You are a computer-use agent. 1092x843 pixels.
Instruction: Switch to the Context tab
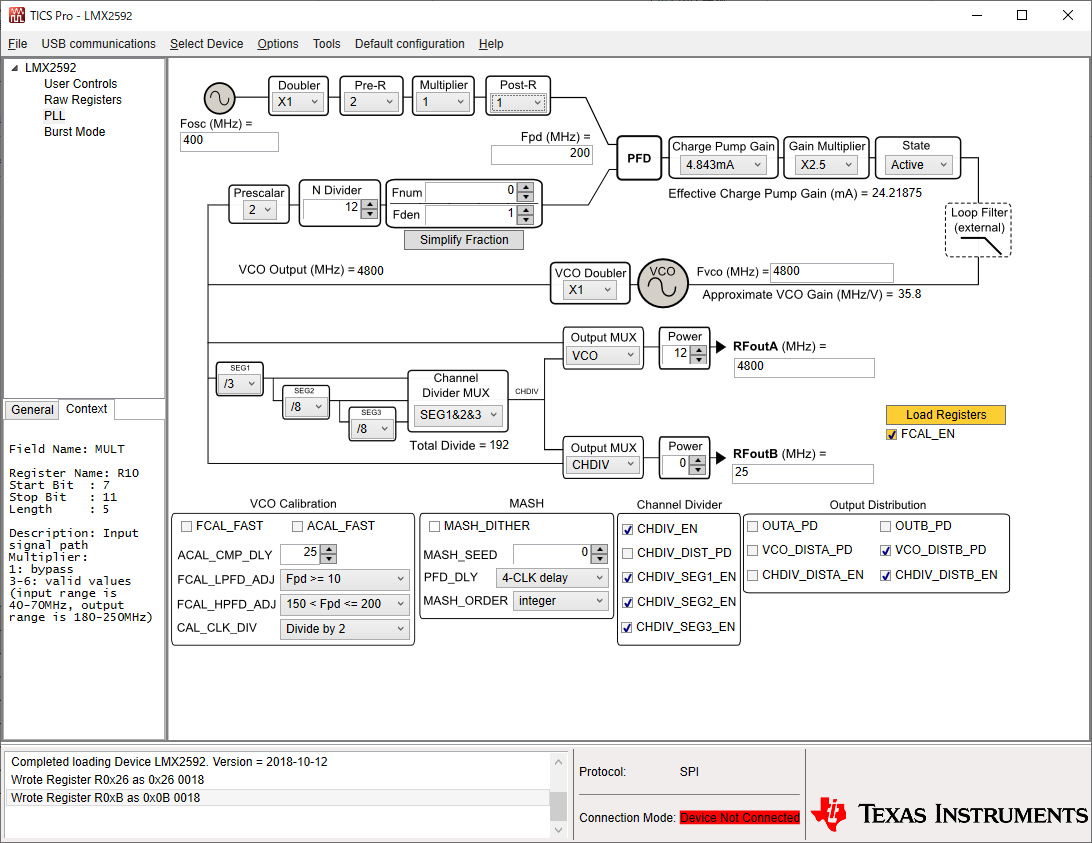pyautogui.click(x=86, y=409)
